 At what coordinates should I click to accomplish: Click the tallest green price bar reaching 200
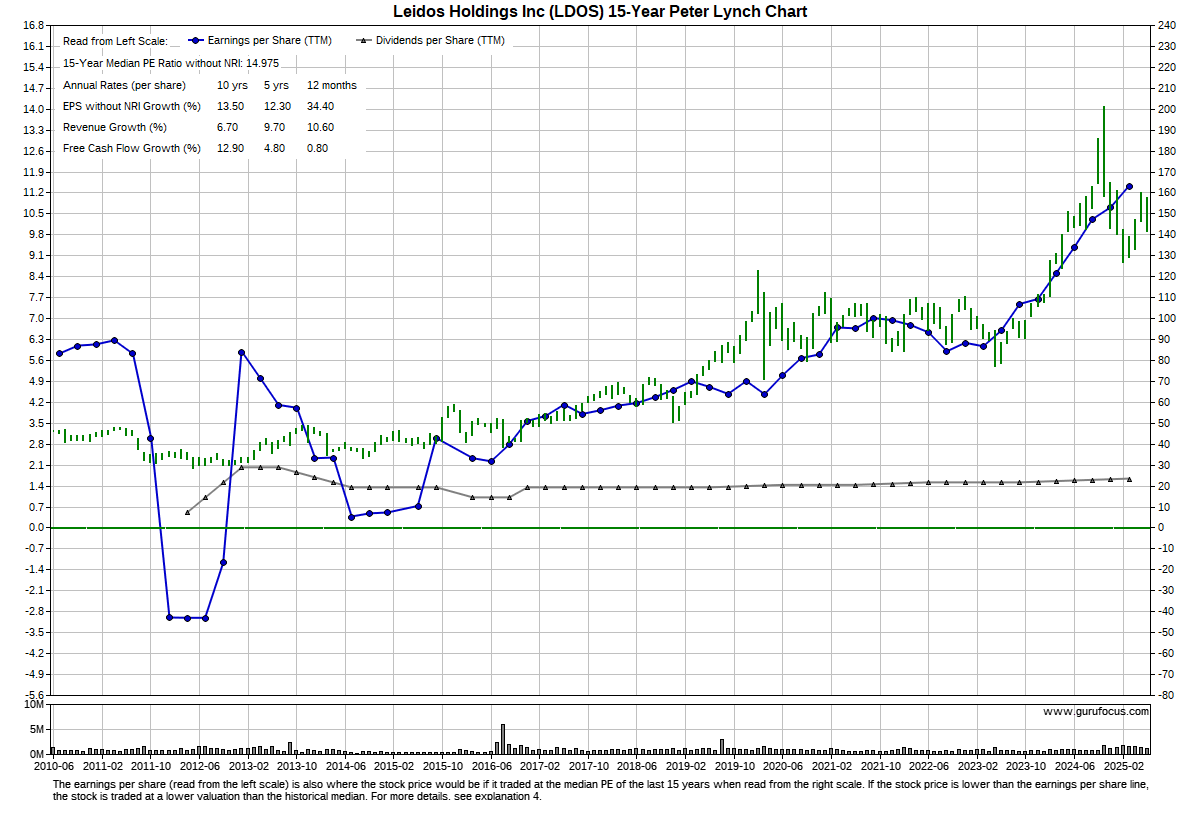click(1104, 151)
